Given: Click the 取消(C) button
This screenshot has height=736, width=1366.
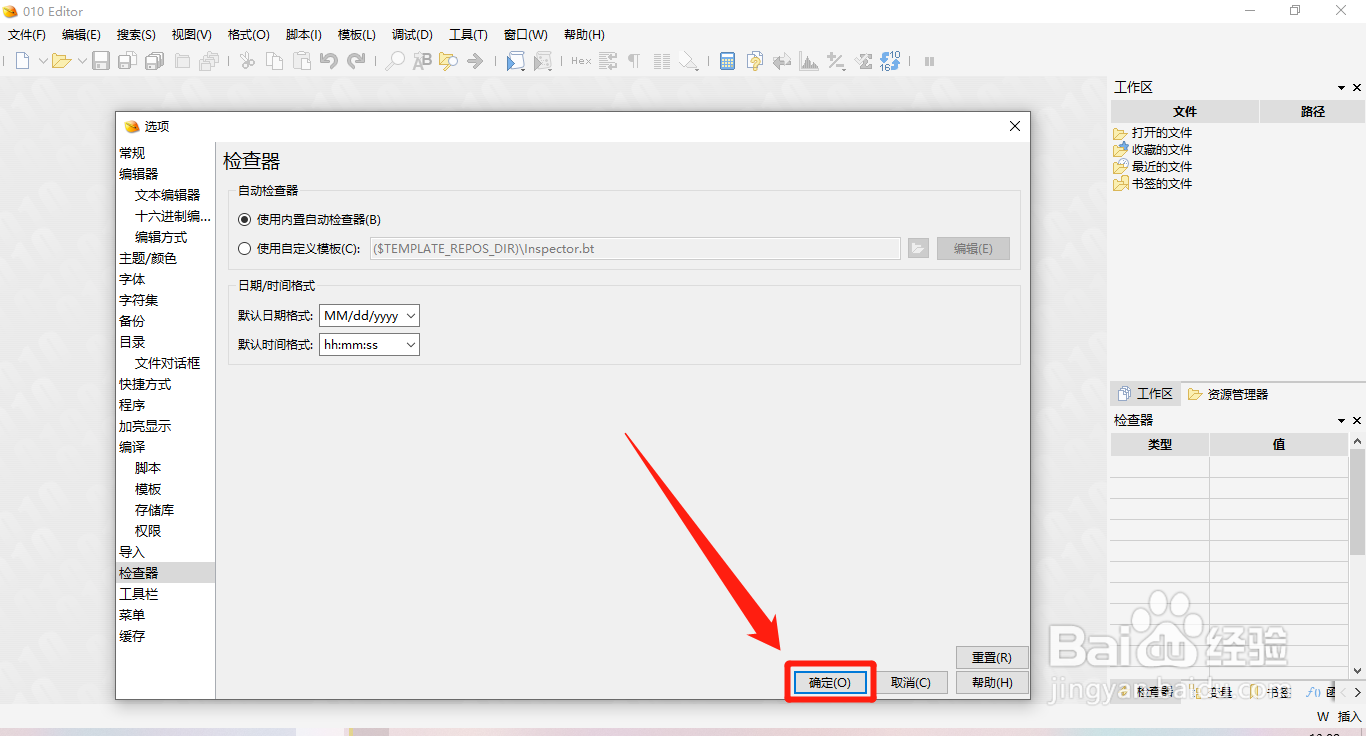Looking at the screenshot, I should point(911,682).
